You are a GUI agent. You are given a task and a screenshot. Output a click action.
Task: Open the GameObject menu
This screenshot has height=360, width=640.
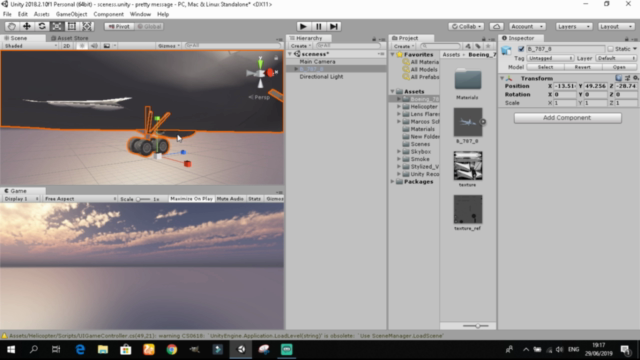click(71, 14)
